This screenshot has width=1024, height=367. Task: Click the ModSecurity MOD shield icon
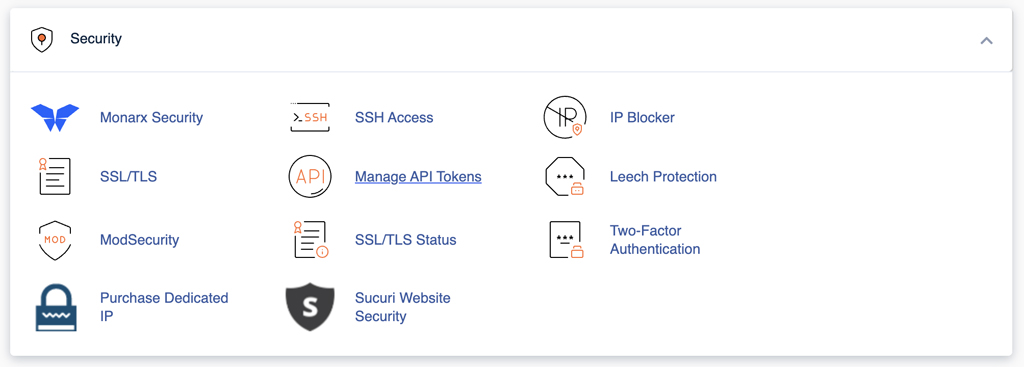(55, 240)
